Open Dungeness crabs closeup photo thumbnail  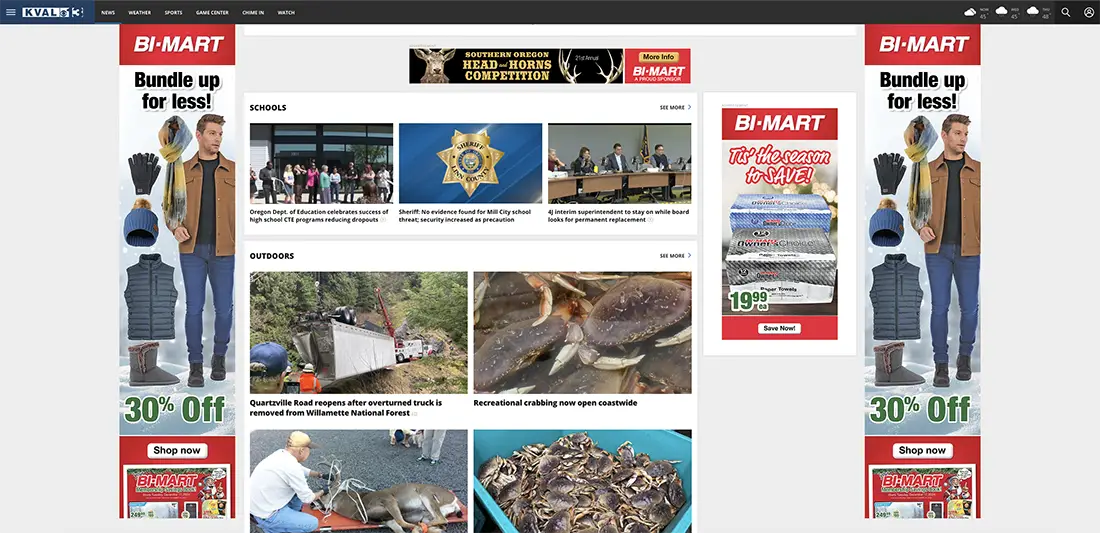(582, 332)
